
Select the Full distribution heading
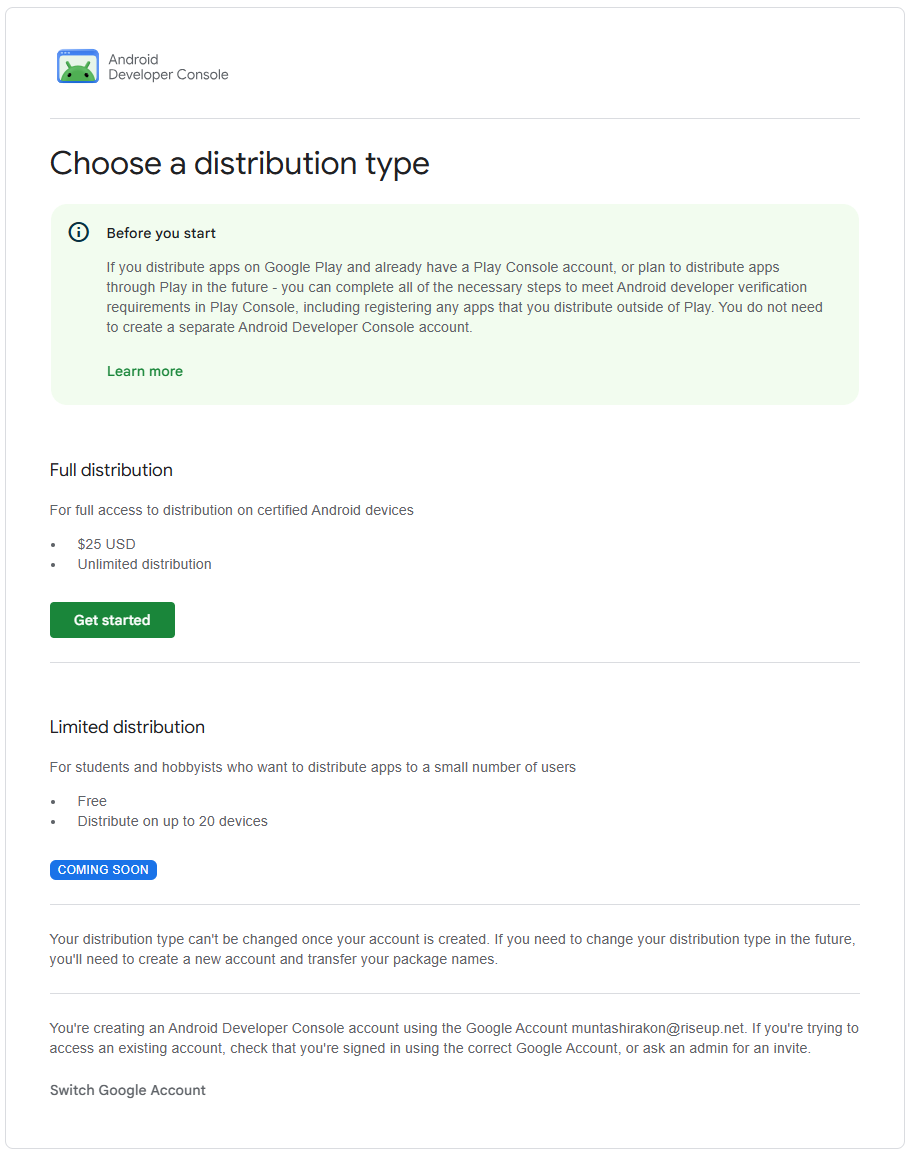[111, 470]
